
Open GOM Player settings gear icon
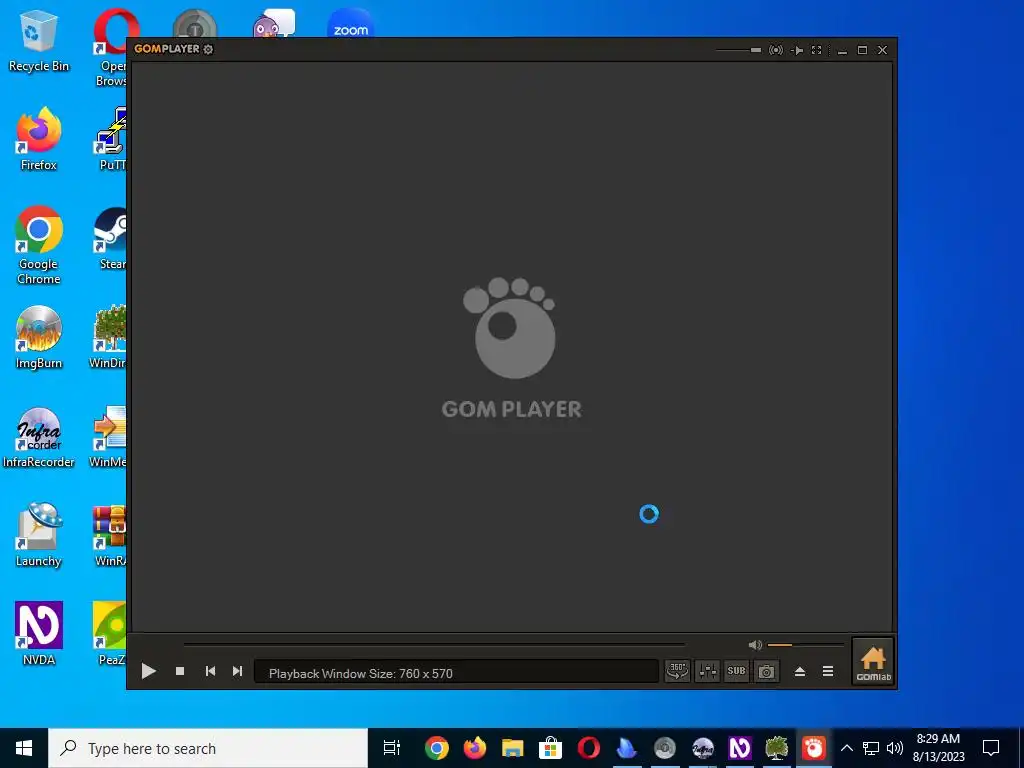[208, 49]
